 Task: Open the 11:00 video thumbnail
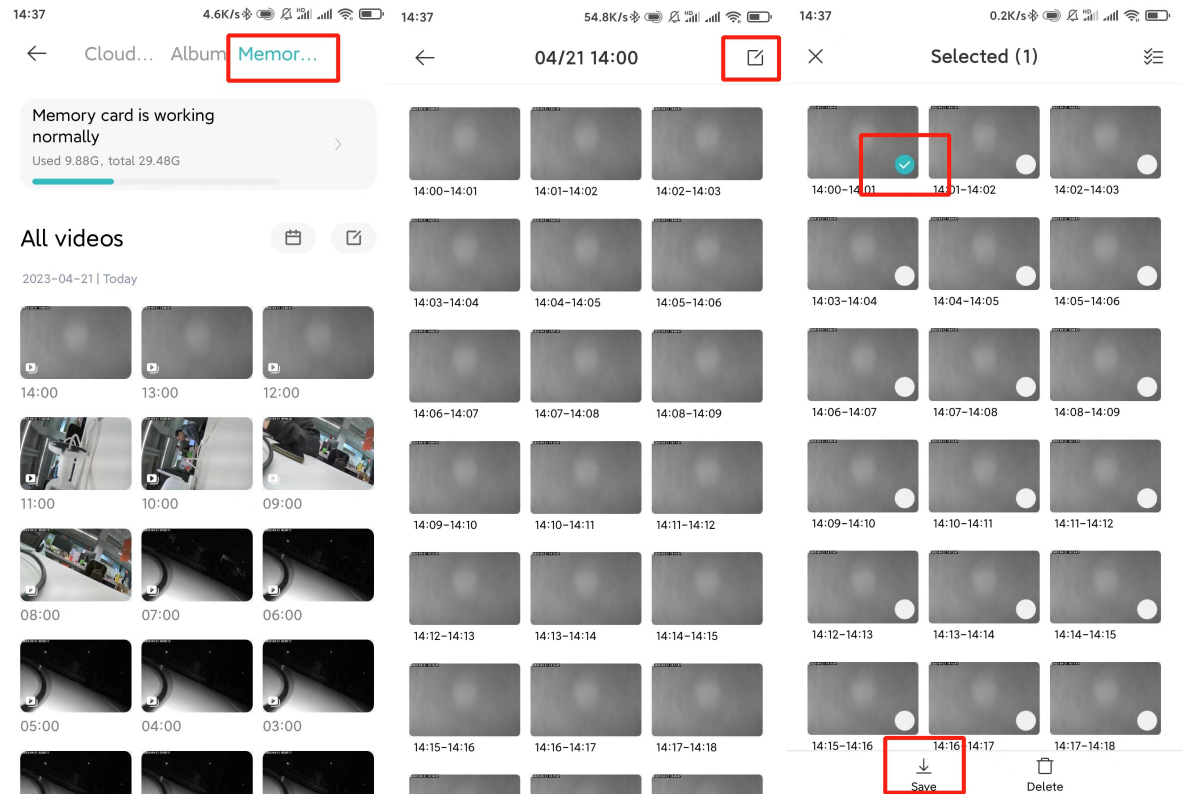pos(76,453)
